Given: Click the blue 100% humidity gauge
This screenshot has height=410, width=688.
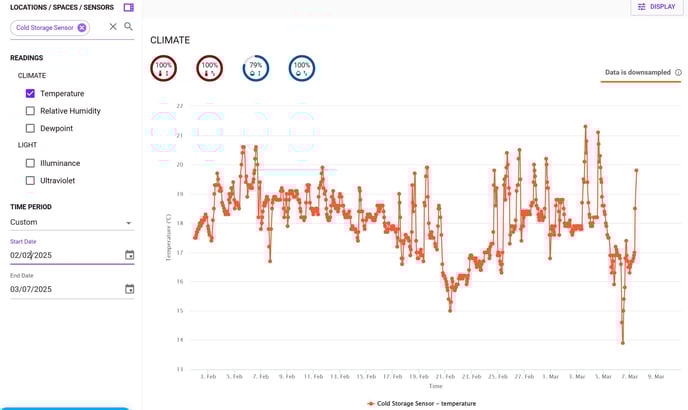Looking at the screenshot, I should point(302,68).
